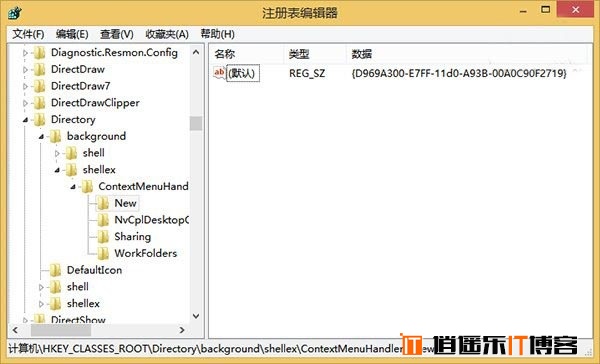Click the Sharing key folder icon
Screen dimensions: 600x364
click(x=103, y=237)
